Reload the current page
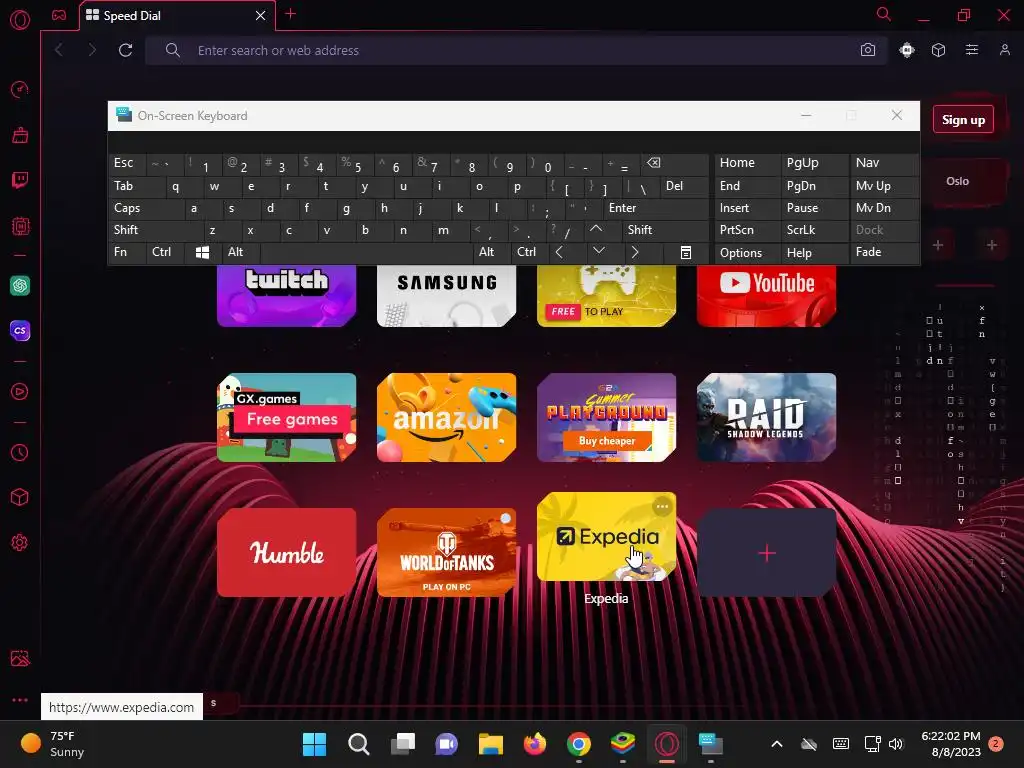The image size is (1024, 768). [125, 50]
